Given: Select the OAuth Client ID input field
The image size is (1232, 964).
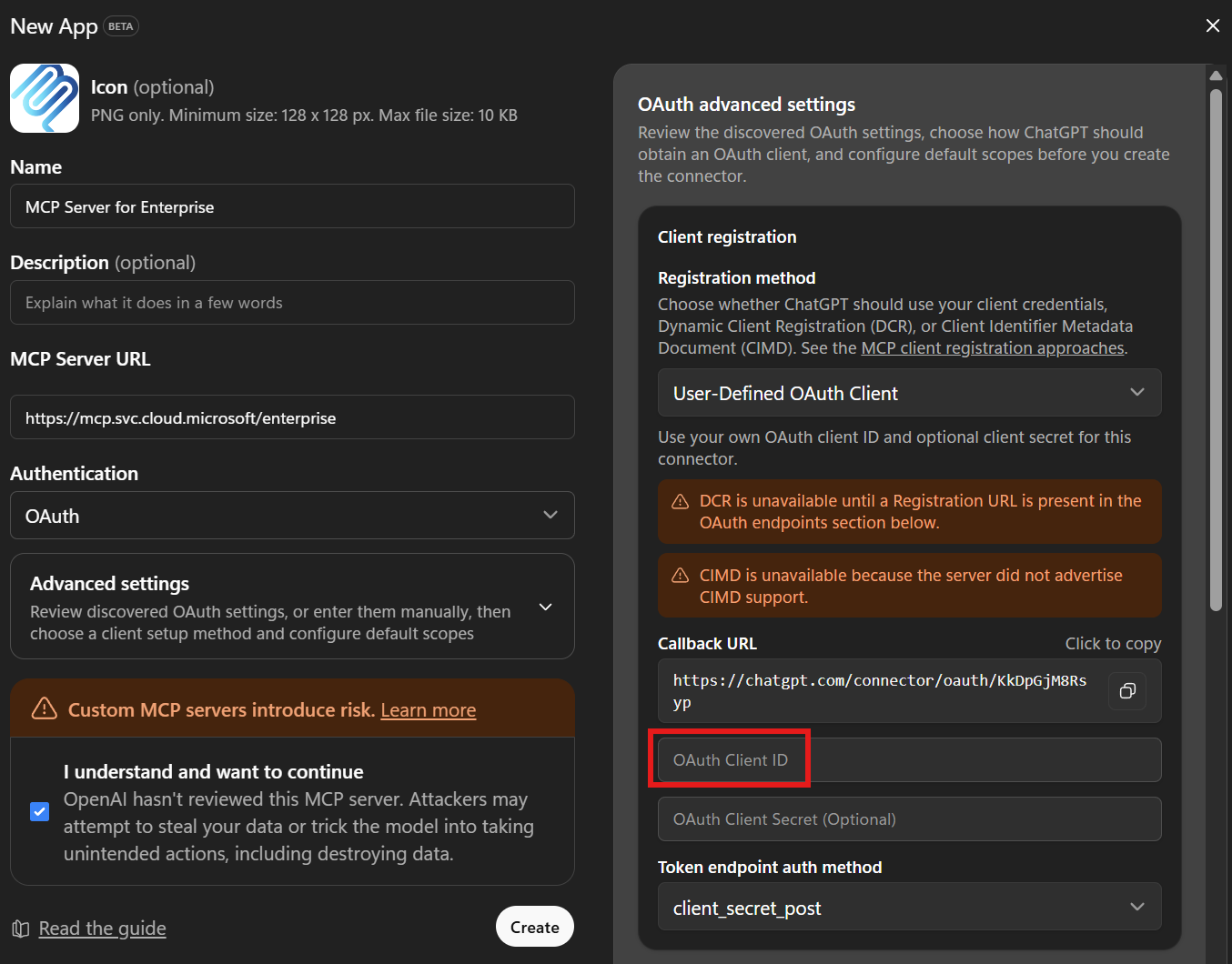Looking at the screenshot, I should point(909,759).
